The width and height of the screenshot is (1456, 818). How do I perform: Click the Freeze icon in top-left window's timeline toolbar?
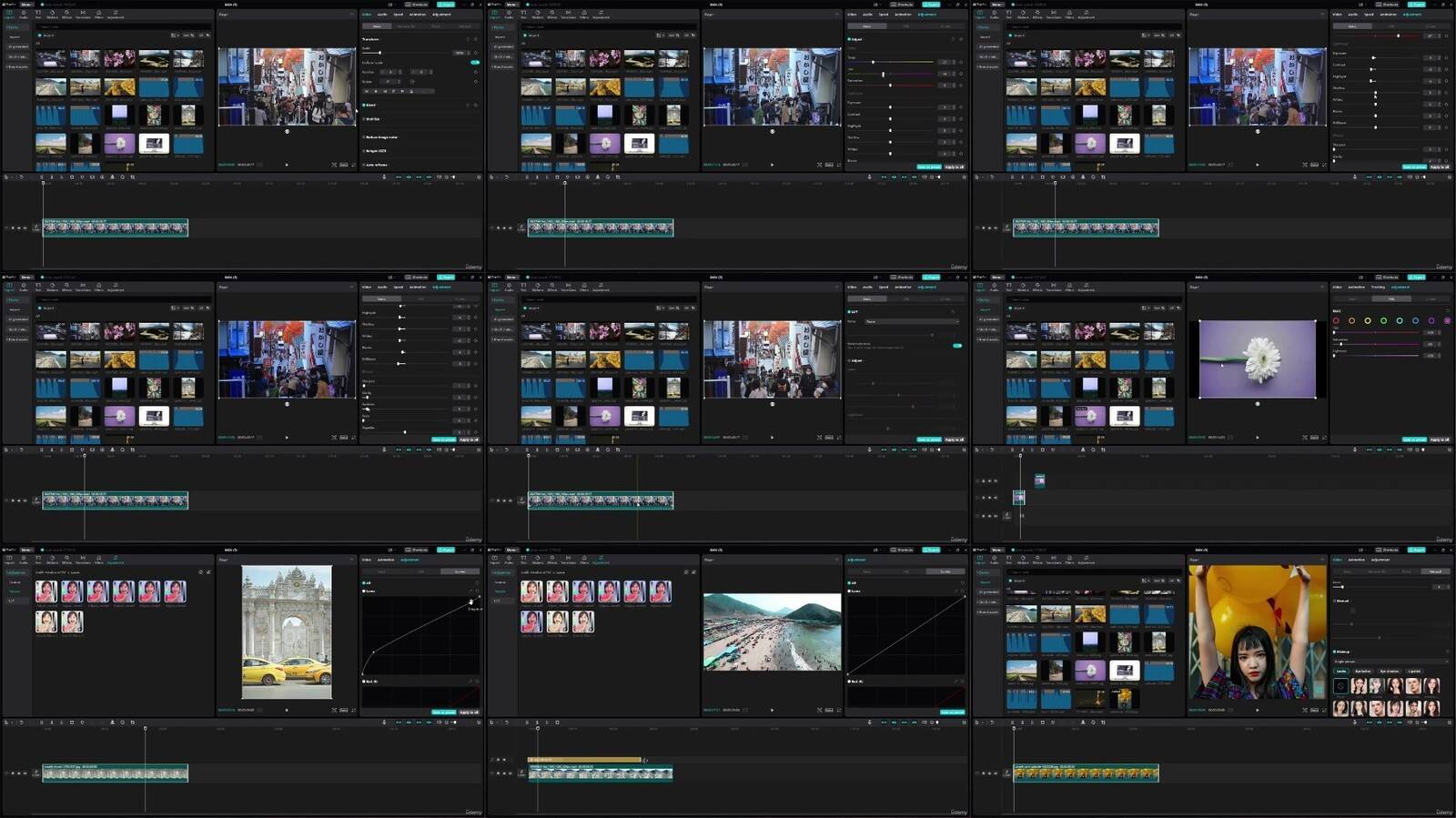(x=92, y=177)
